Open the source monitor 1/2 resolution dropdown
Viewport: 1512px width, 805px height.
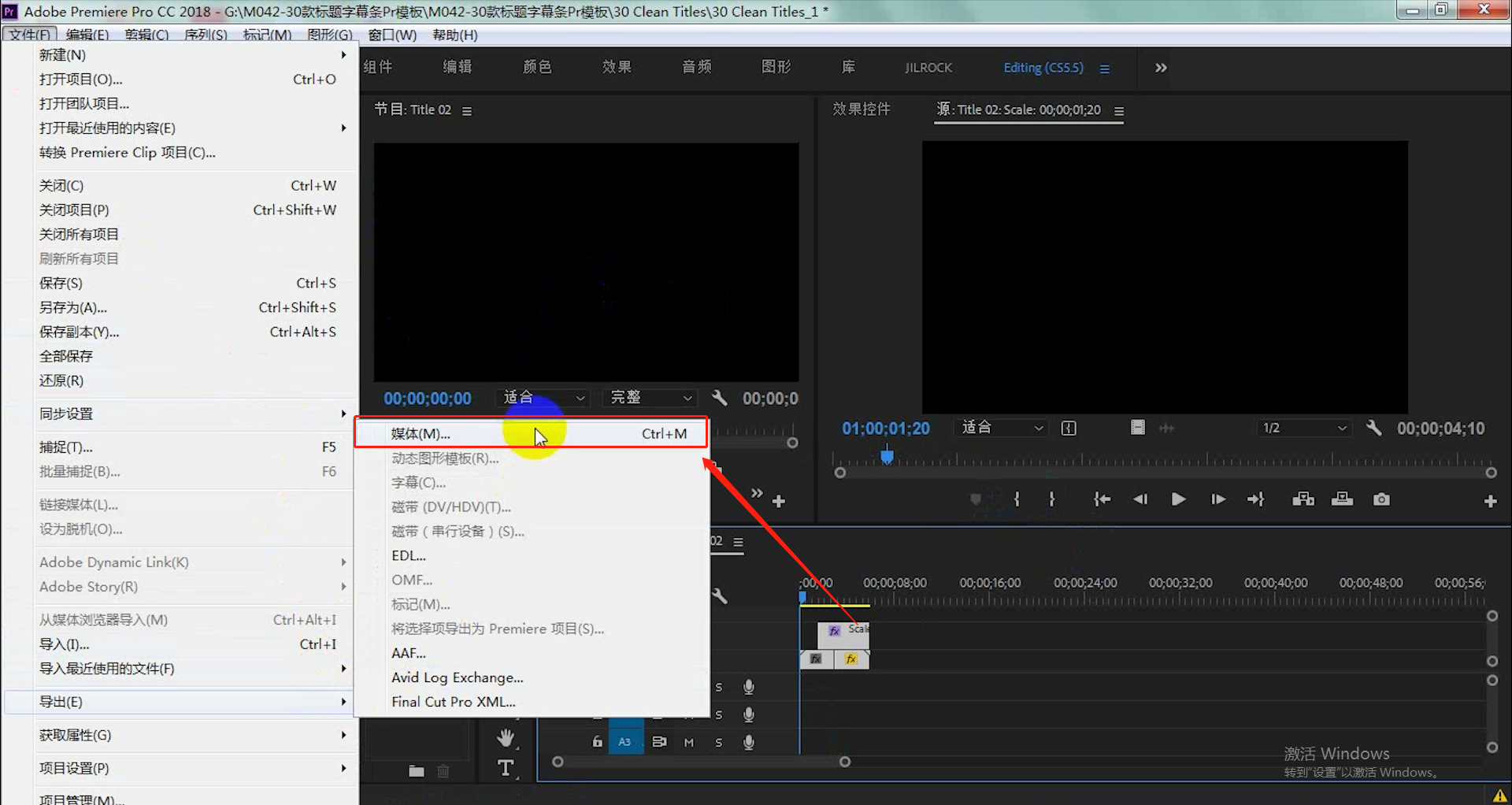1304,428
